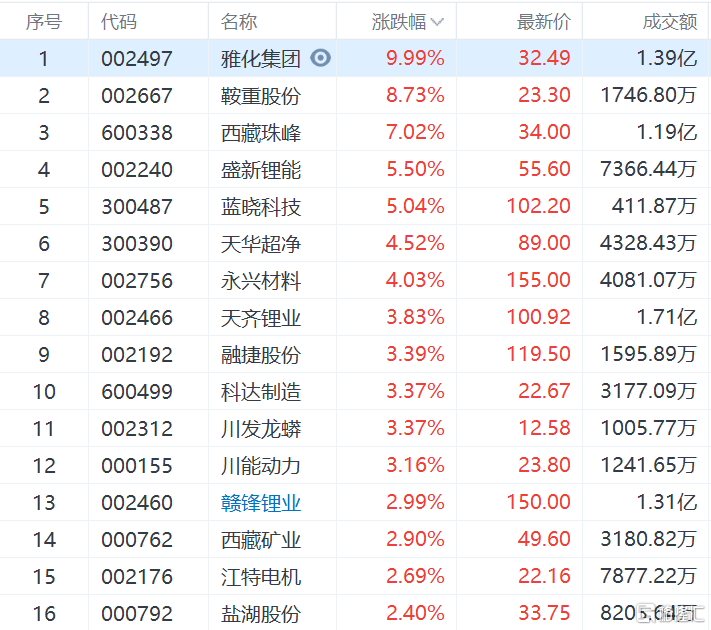This screenshot has width=711, height=630.
Task: Click stock code 000155
Action: click(137, 466)
